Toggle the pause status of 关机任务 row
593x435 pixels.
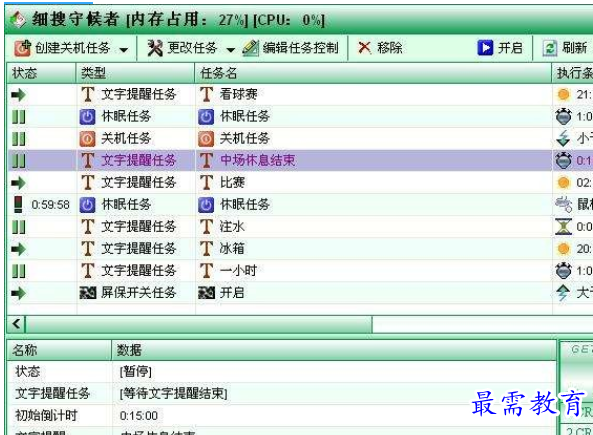tap(19, 138)
